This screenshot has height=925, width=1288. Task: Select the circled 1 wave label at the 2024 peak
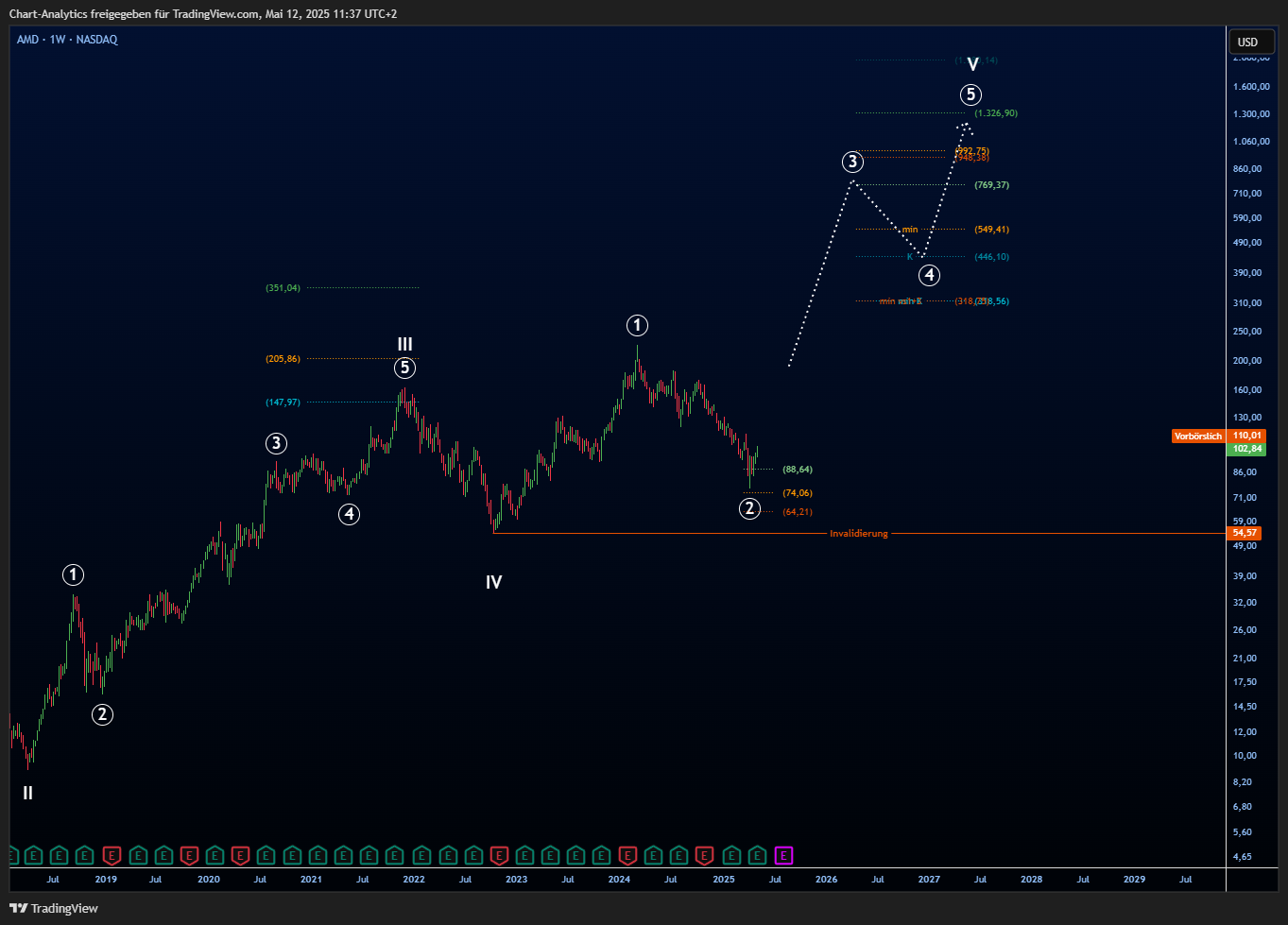(637, 326)
